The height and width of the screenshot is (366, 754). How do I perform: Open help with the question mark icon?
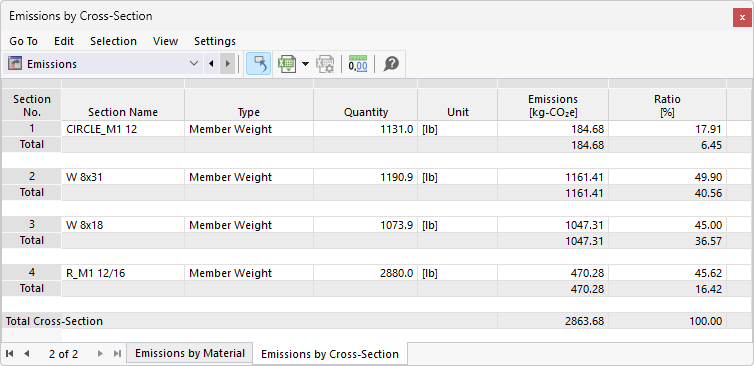(x=391, y=64)
